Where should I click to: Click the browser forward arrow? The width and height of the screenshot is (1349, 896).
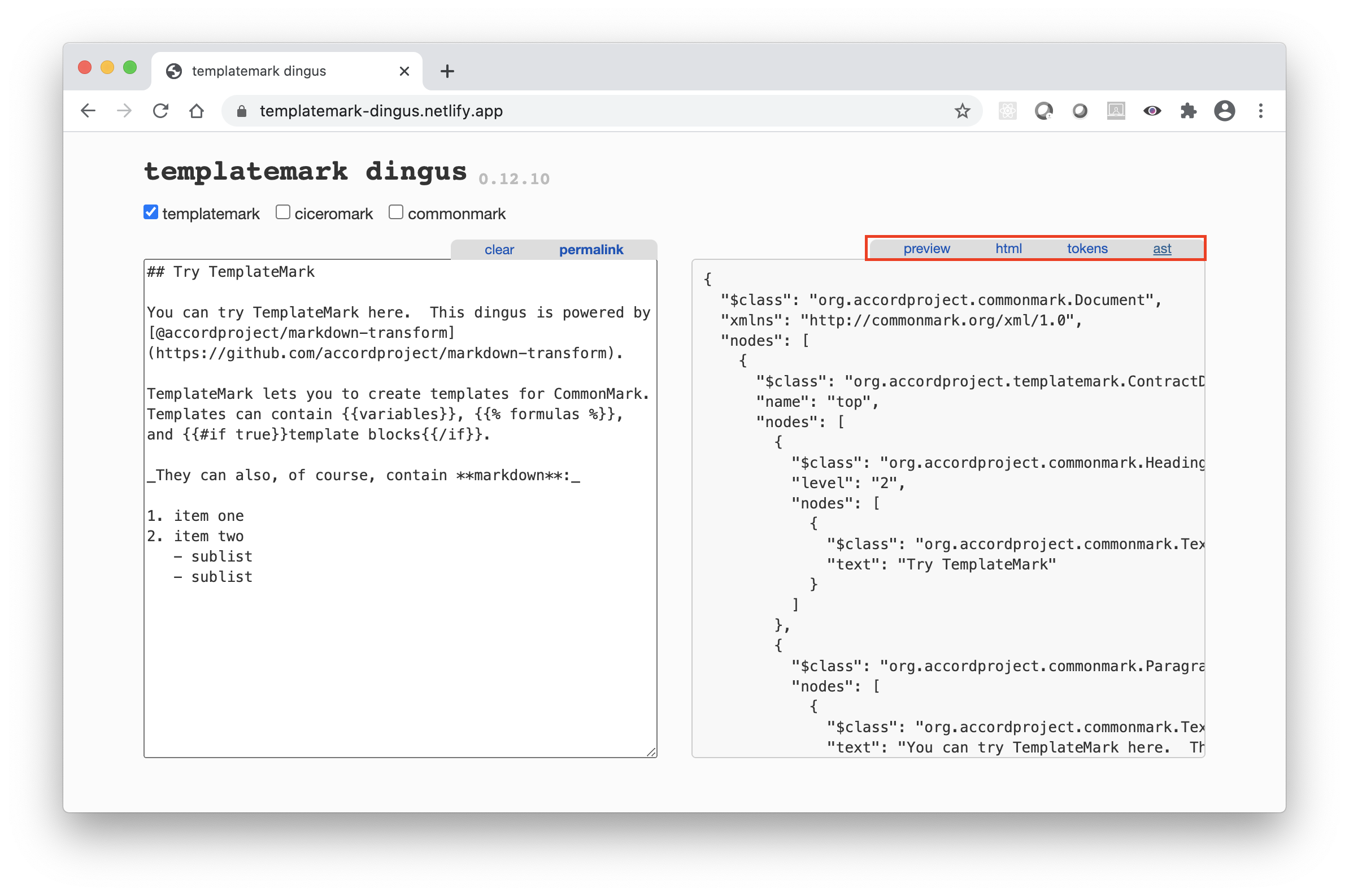[124, 111]
